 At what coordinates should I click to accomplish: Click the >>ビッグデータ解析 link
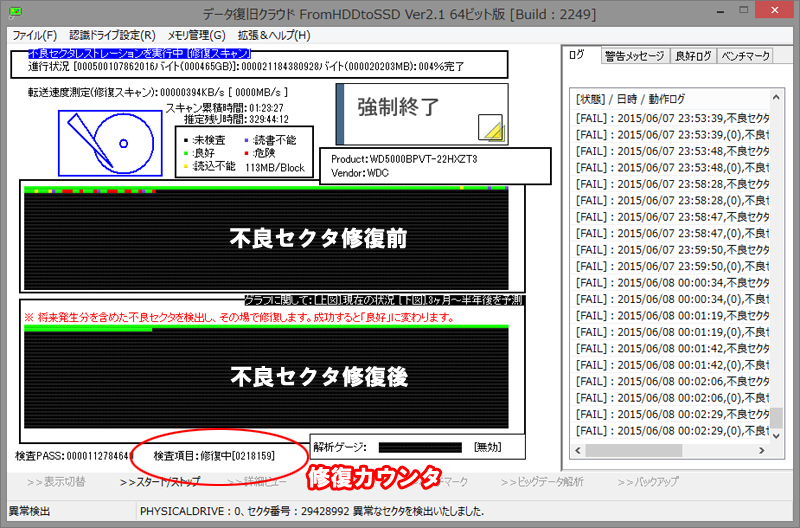pyautogui.click(x=542, y=482)
